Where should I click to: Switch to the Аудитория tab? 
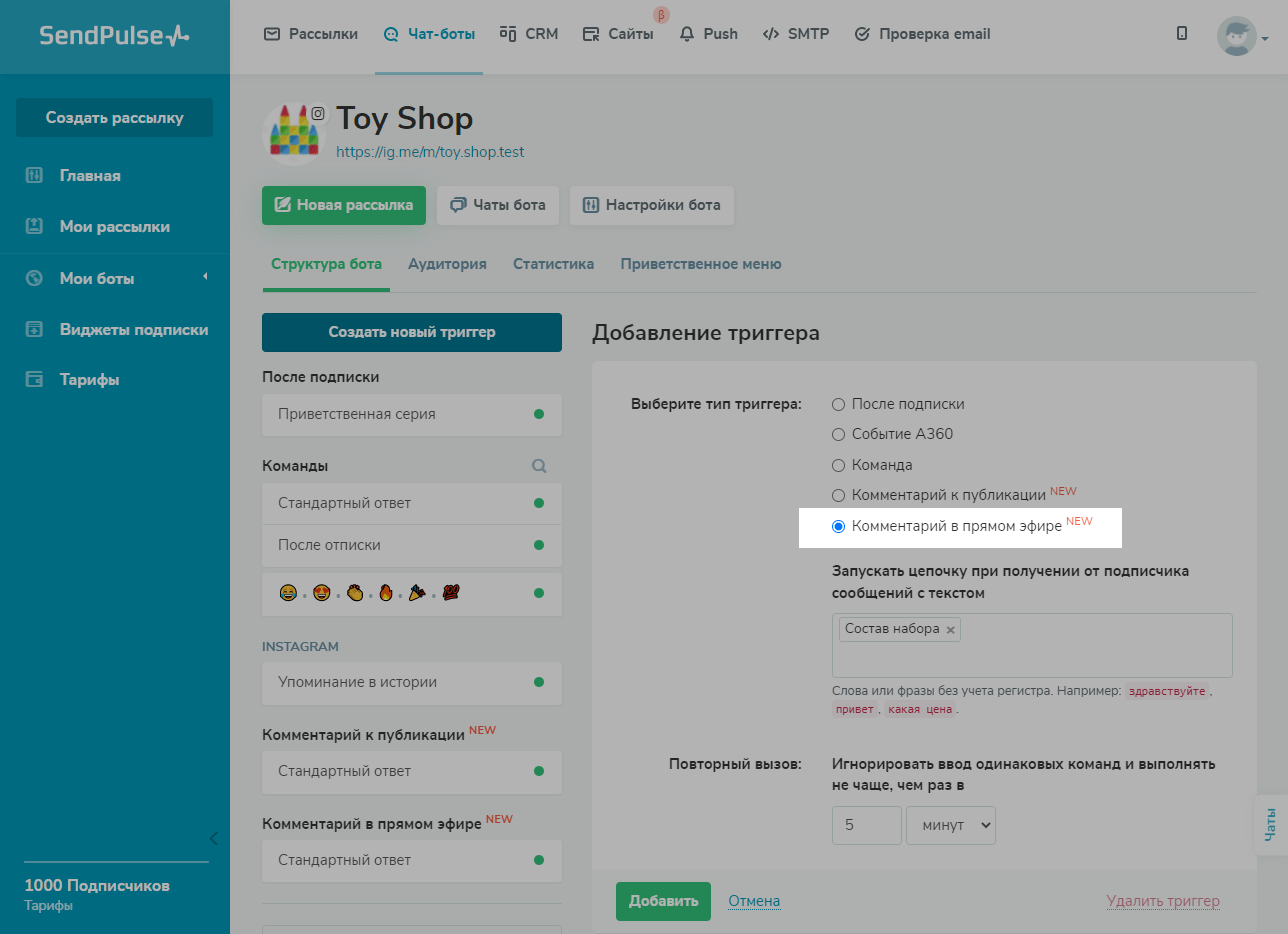[447, 264]
